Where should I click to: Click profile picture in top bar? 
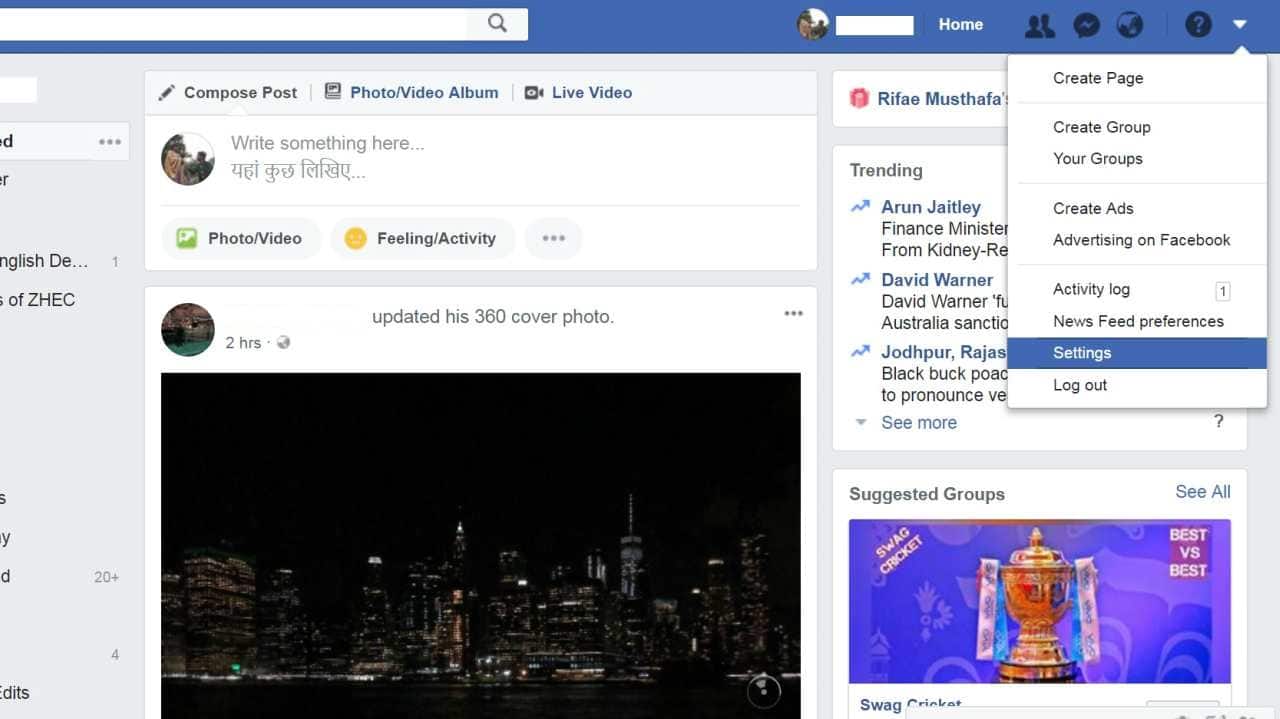pos(813,24)
